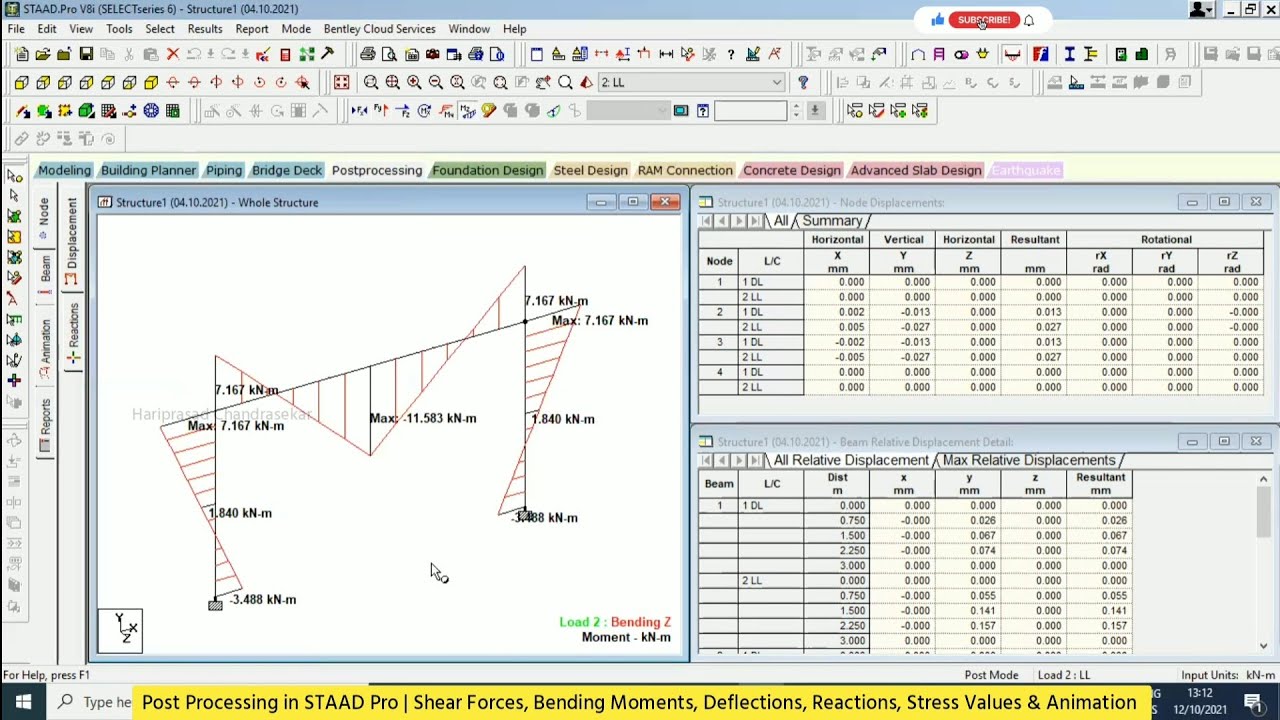Image resolution: width=1280 pixels, height=720 pixels.
Task: Open Print Preview from the toolbar
Action: 389,54
